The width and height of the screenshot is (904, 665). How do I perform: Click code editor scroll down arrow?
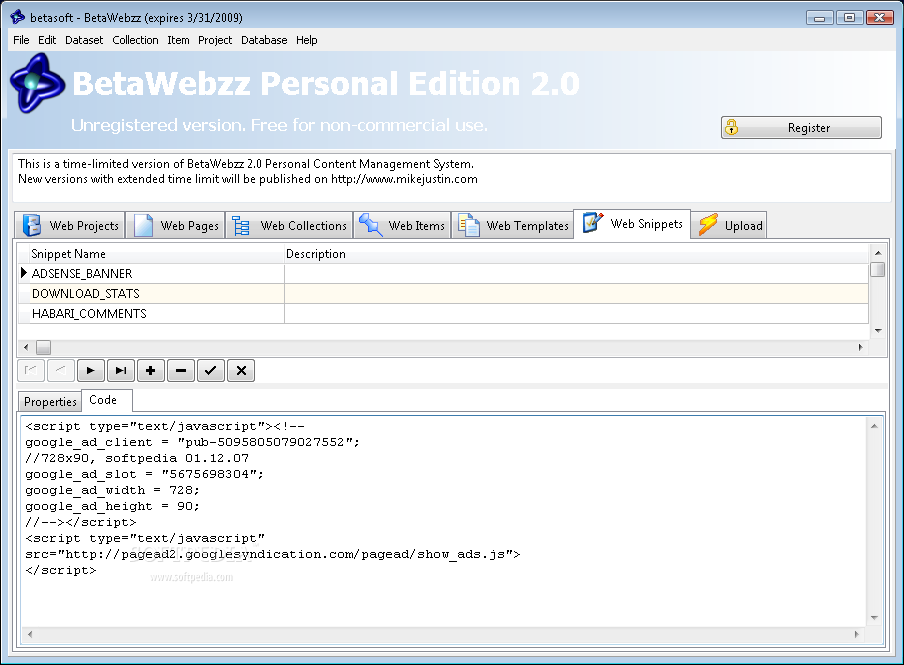coord(874,618)
